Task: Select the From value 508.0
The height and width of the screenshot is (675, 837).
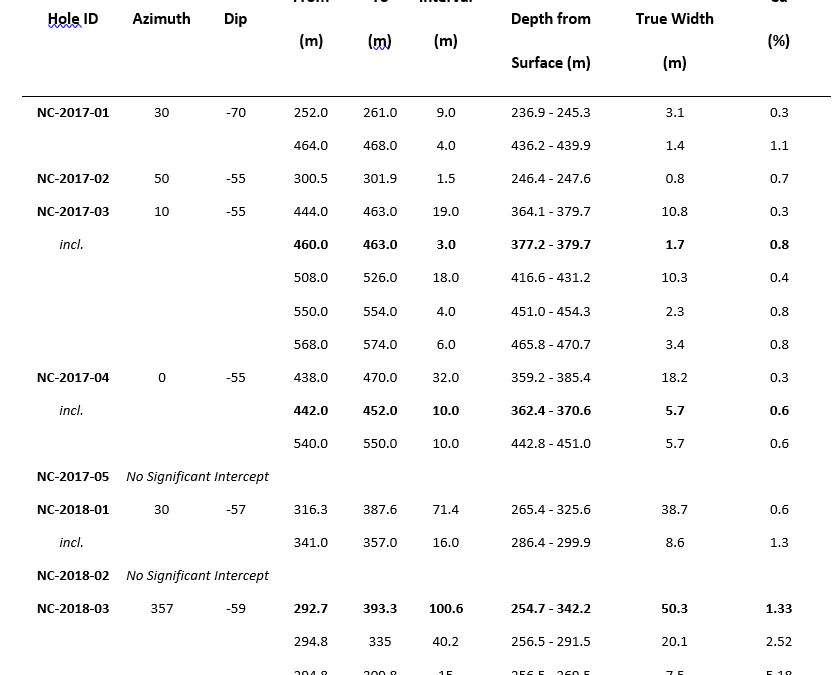Action: tap(311, 277)
